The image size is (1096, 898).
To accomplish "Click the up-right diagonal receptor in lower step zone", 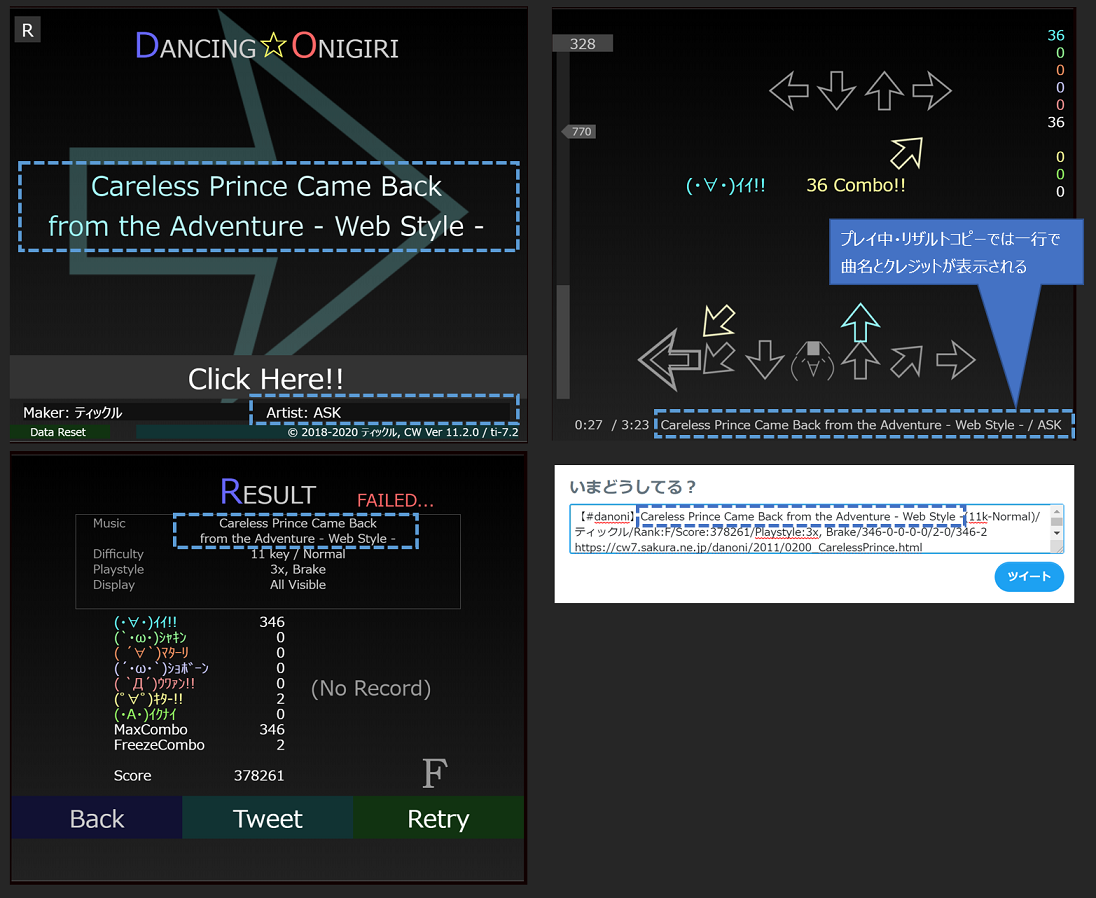I will coord(907,361).
